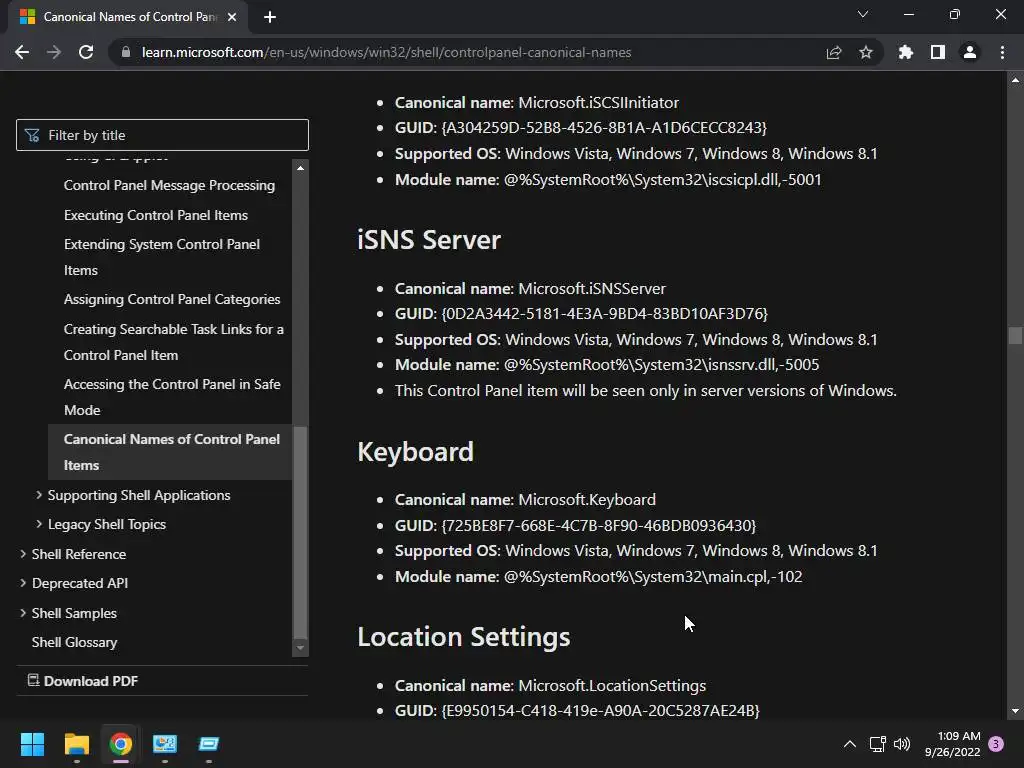Open the share page icon in address bar
The height and width of the screenshot is (768, 1024).
tap(834, 52)
